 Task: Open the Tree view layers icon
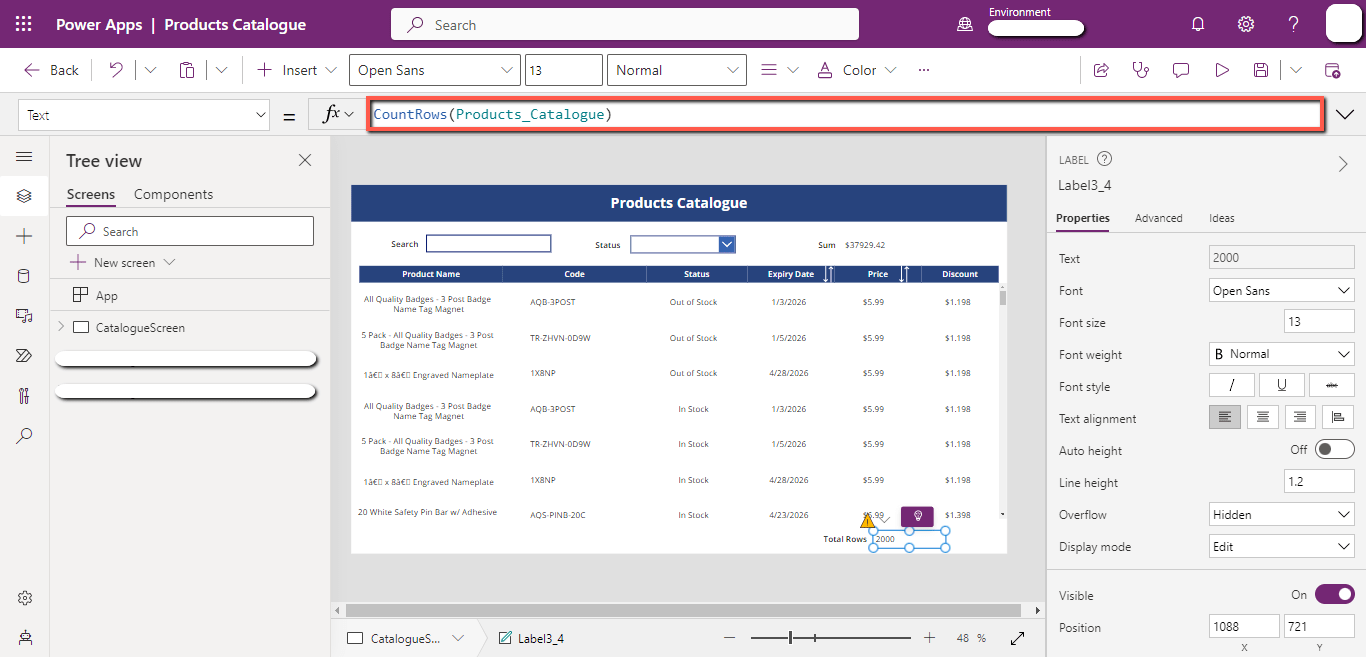tap(24, 195)
